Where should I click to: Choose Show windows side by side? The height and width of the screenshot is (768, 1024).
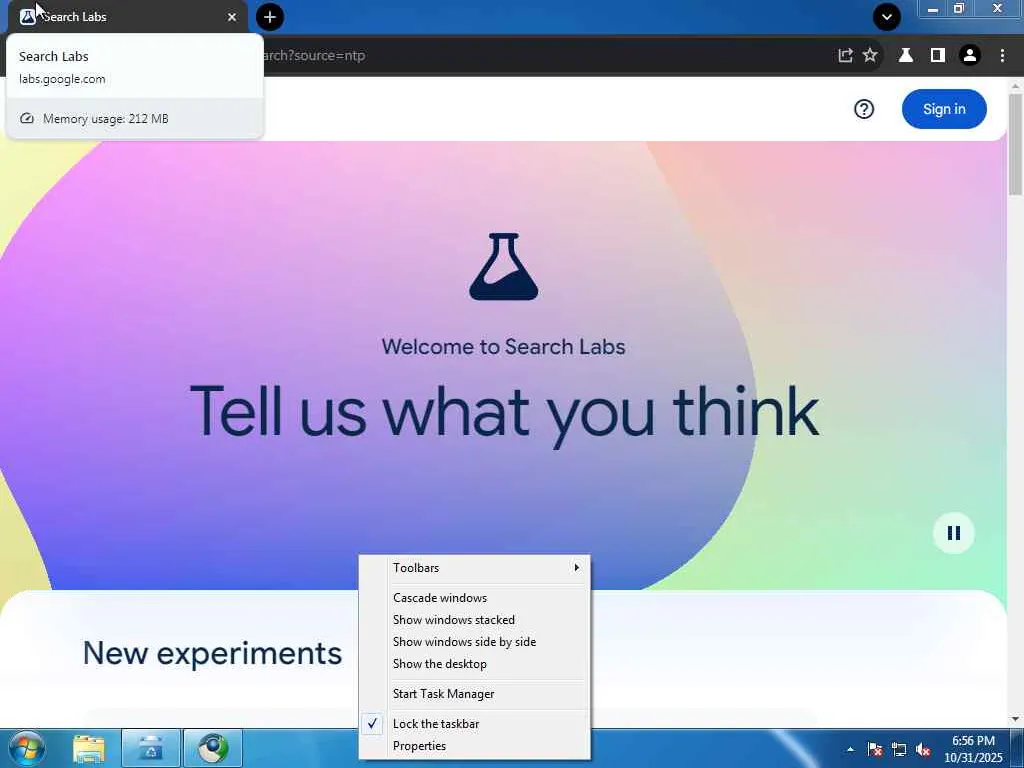click(475, 642)
